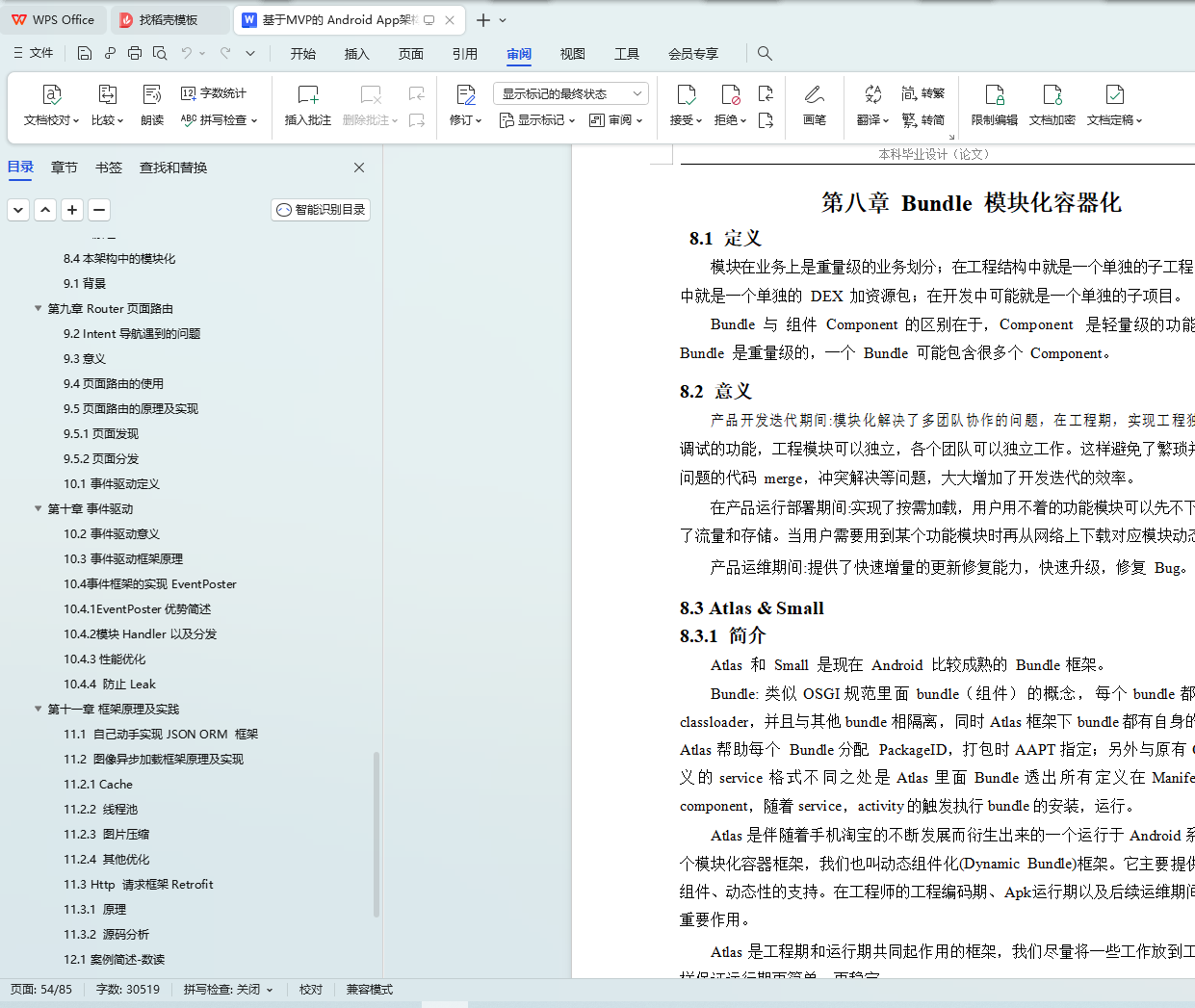Screen dimensions: 1195x1008
Task: Collapse the 第十章 事件驱动 node
Action: click(39, 508)
